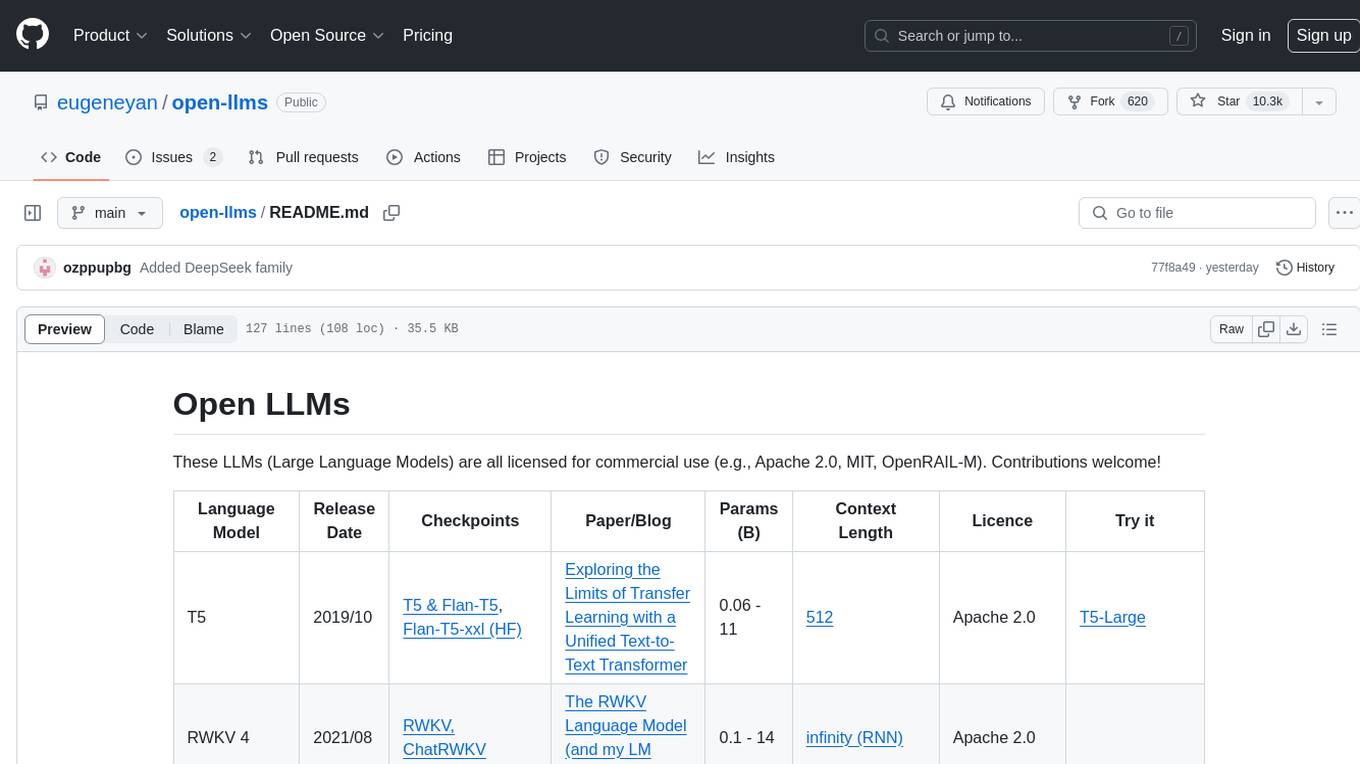1360x764 pixels.
Task: Open the Added DeepSeek family commit
Action: click(216, 268)
